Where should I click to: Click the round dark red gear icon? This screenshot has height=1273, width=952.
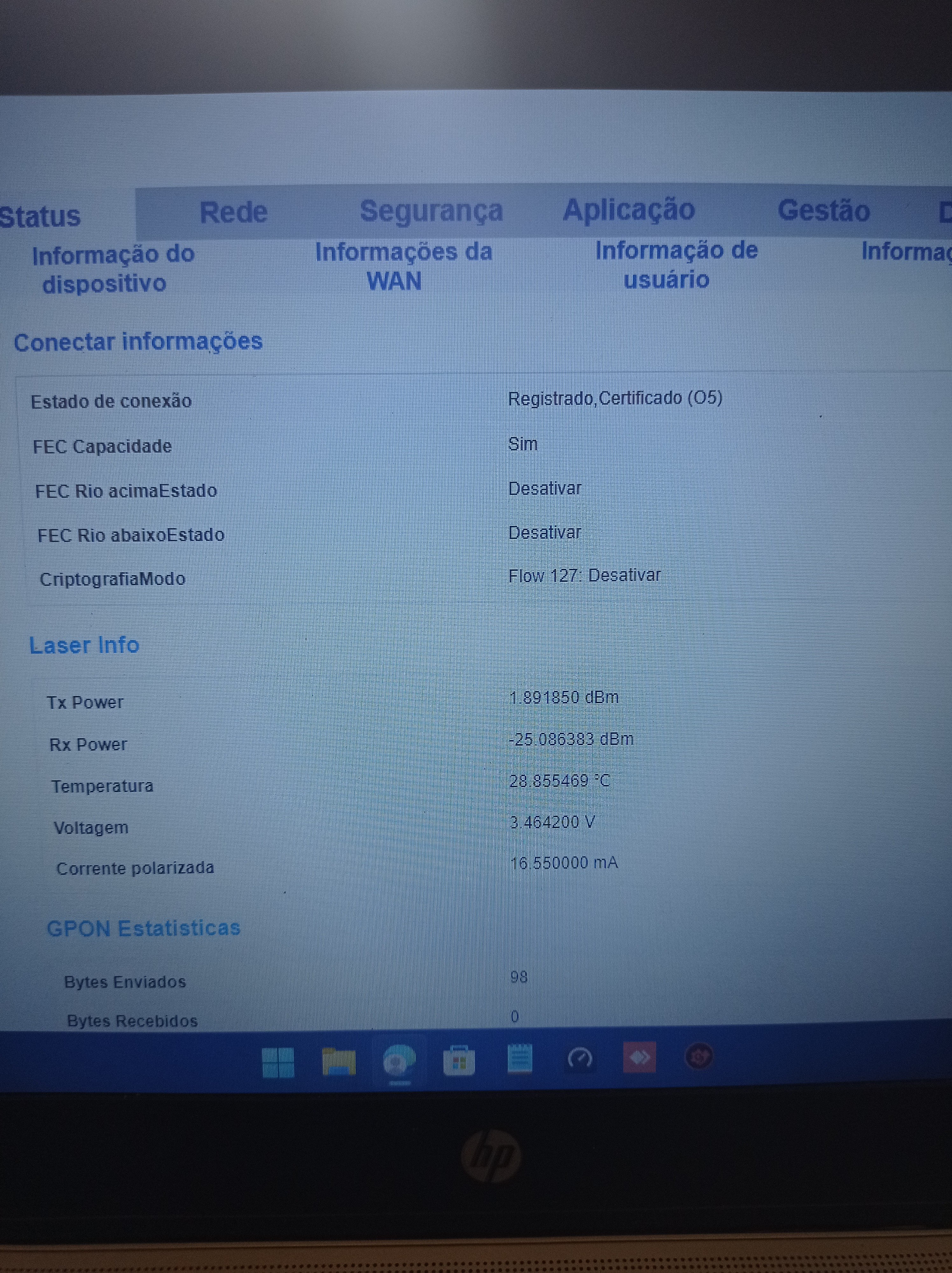click(698, 1057)
